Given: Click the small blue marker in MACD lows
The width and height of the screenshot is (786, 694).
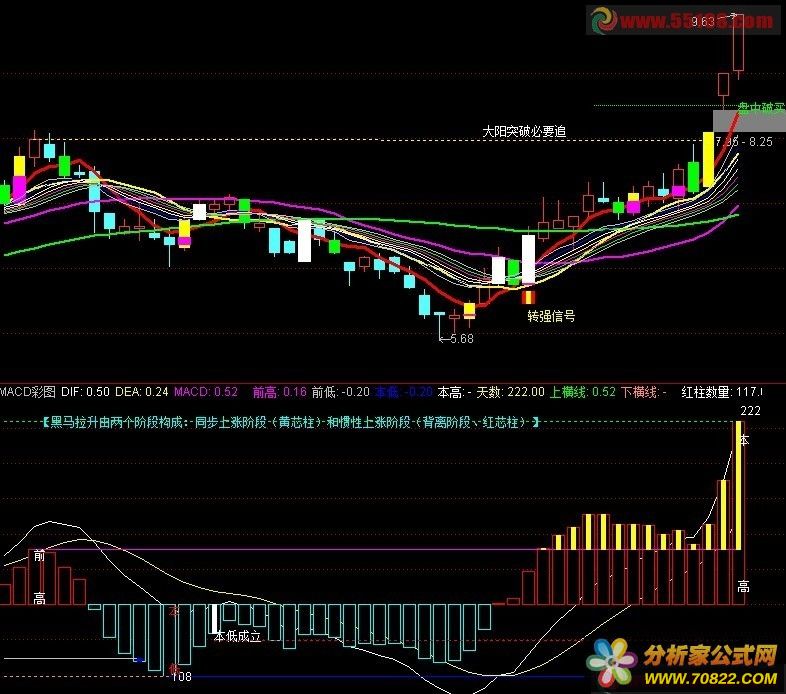Looking at the screenshot, I should tap(139, 659).
